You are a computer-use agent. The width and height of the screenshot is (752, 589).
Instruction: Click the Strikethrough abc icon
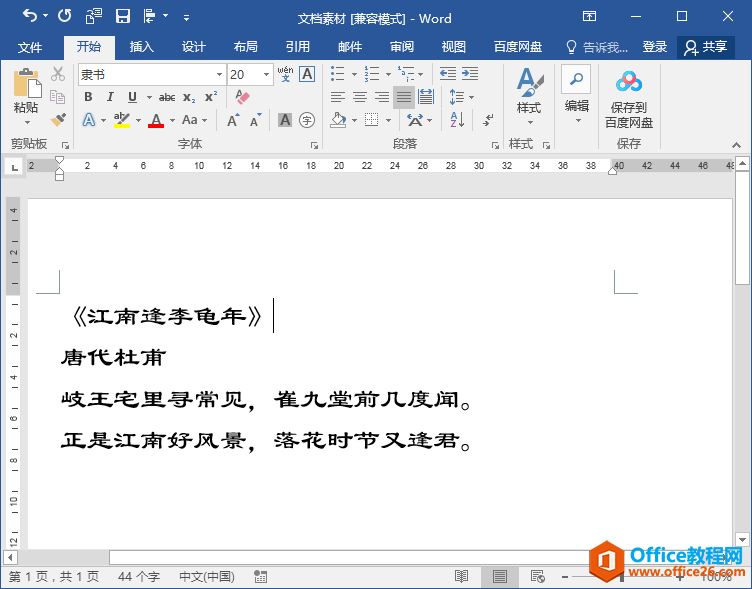[x=167, y=97]
